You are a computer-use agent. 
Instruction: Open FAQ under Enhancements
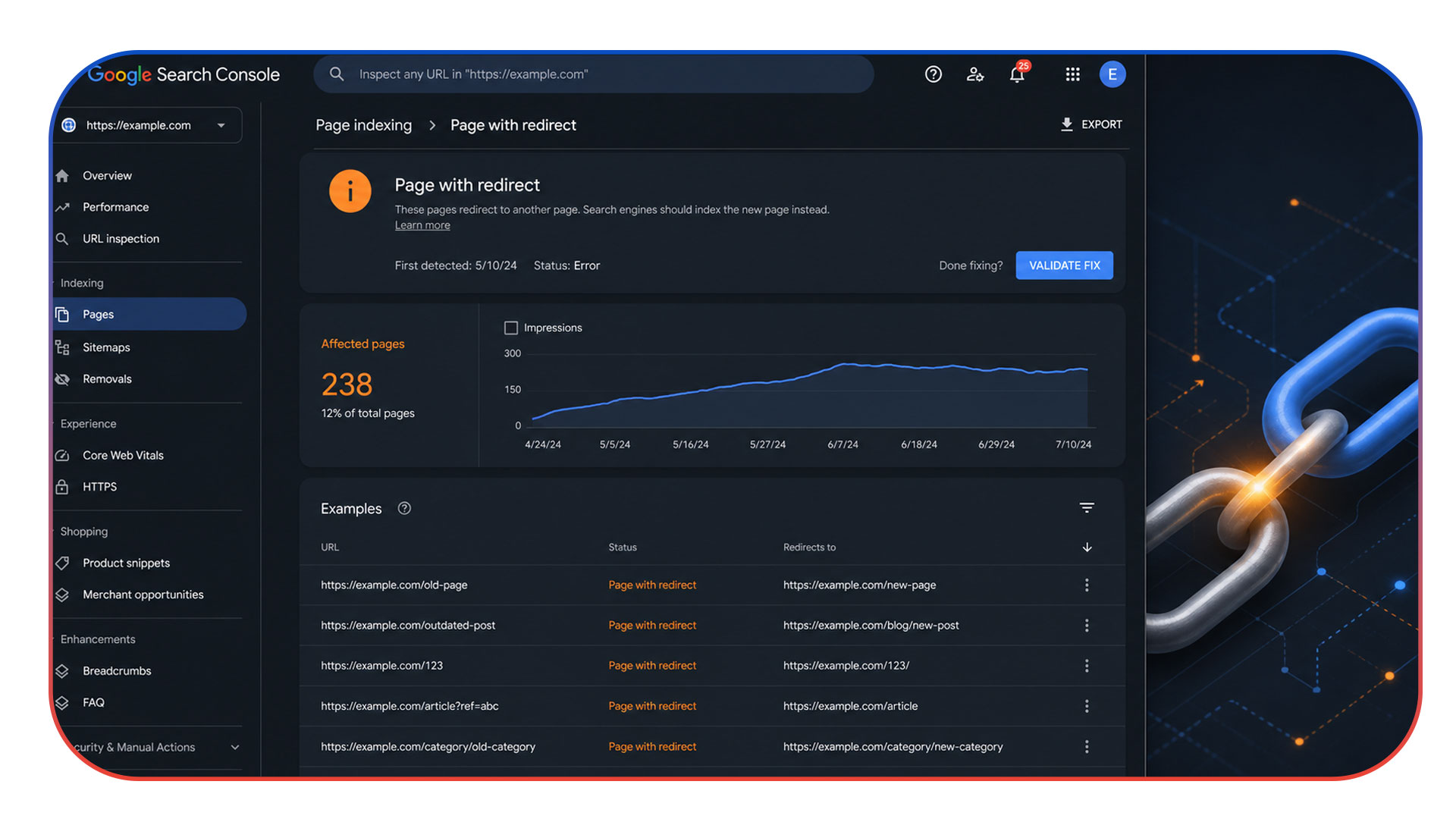pyautogui.click(x=93, y=703)
